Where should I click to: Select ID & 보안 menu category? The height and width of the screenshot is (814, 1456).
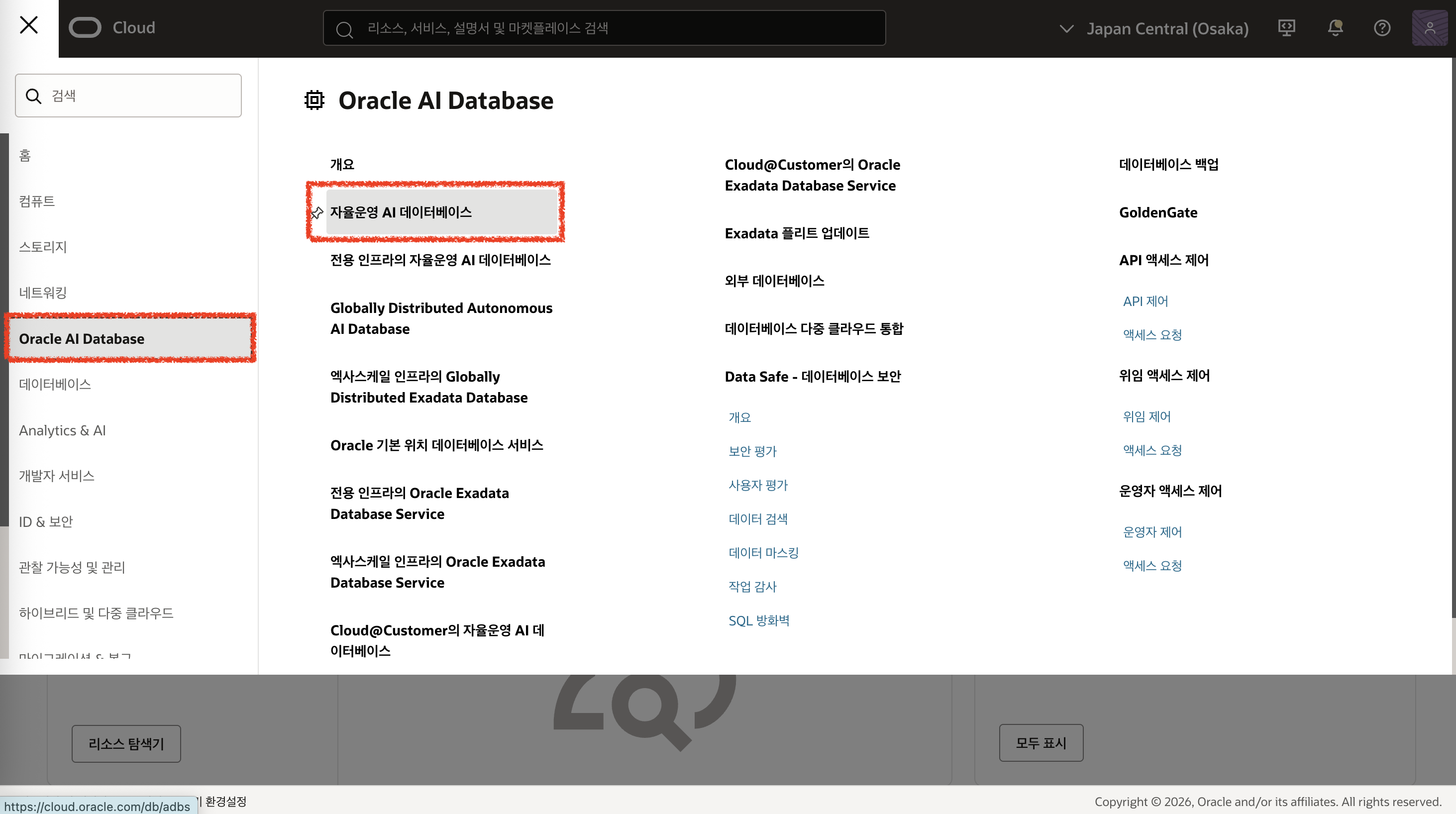point(46,522)
